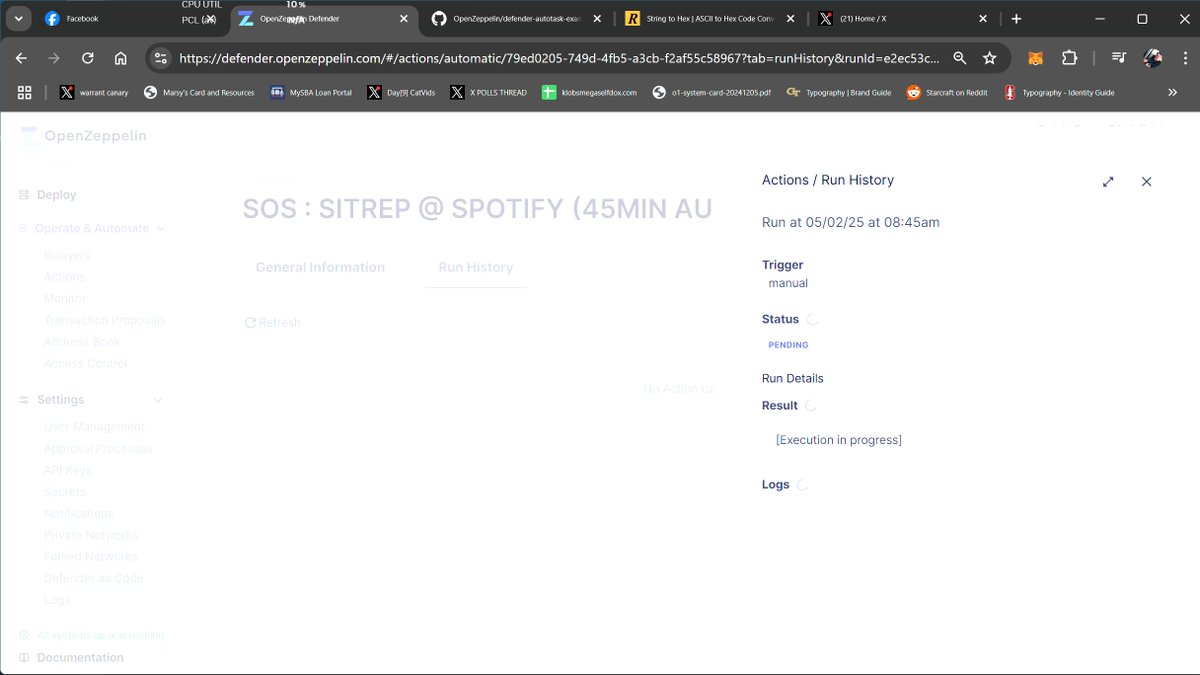Open API Keys settings
Viewport: 1200px width, 675px height.
[67, 470]
